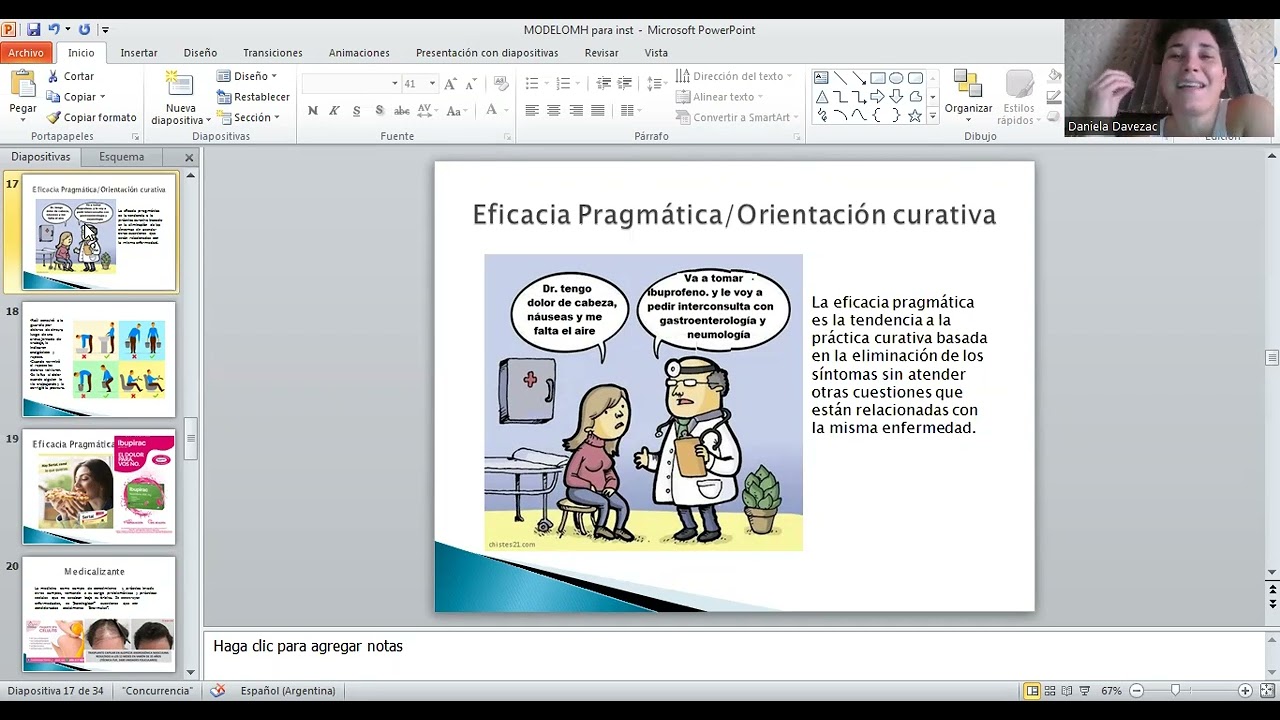Zoom out with the minus button
The width and height of the screenshot is (1280, 720).
pyautogui.click(x=1136, y=690)
